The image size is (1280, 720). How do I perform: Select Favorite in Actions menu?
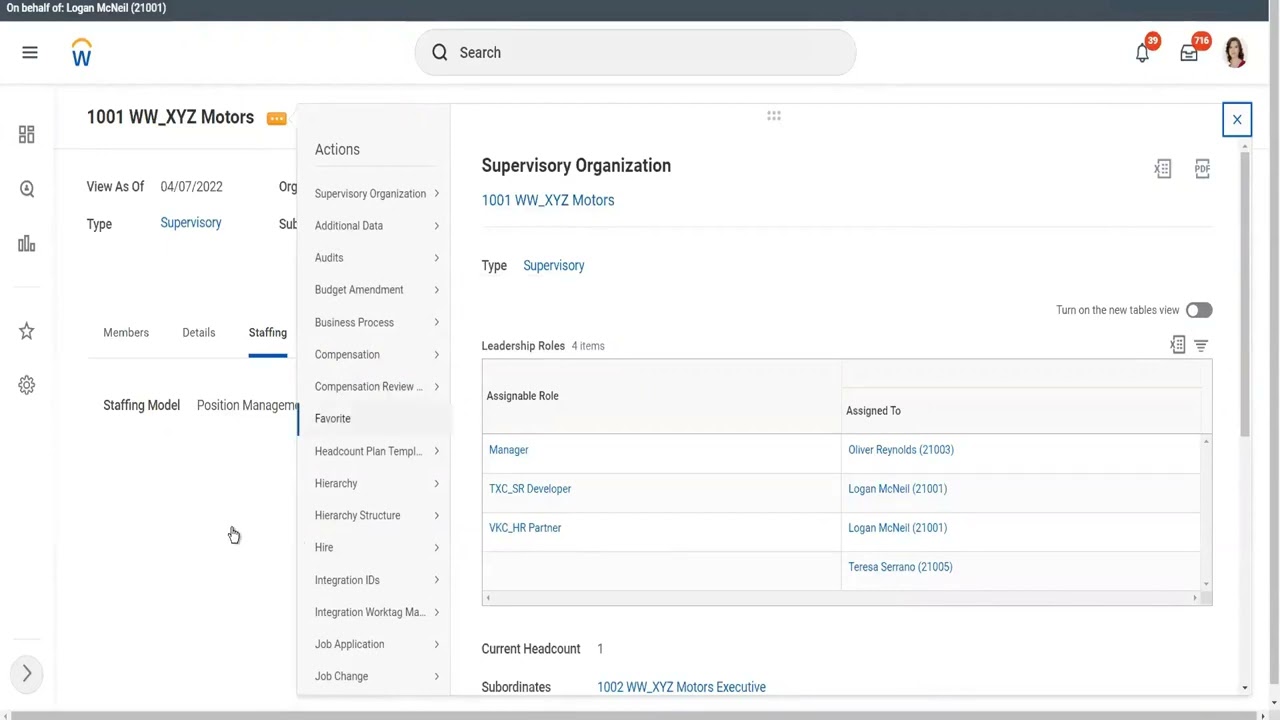coord(376,419)
